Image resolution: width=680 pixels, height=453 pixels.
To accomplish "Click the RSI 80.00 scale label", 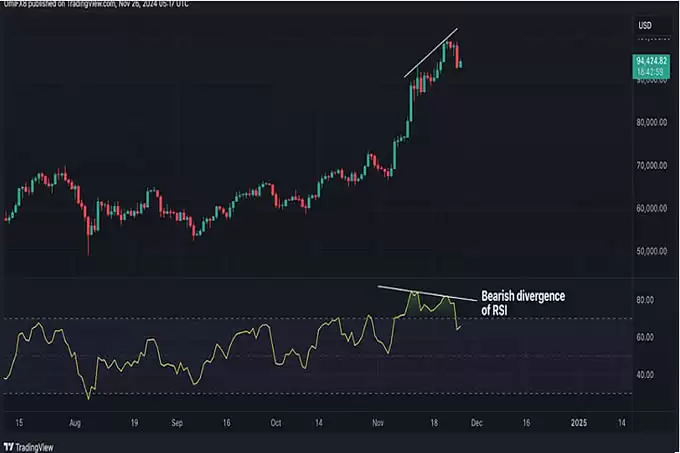I will [x=645, y=300].
